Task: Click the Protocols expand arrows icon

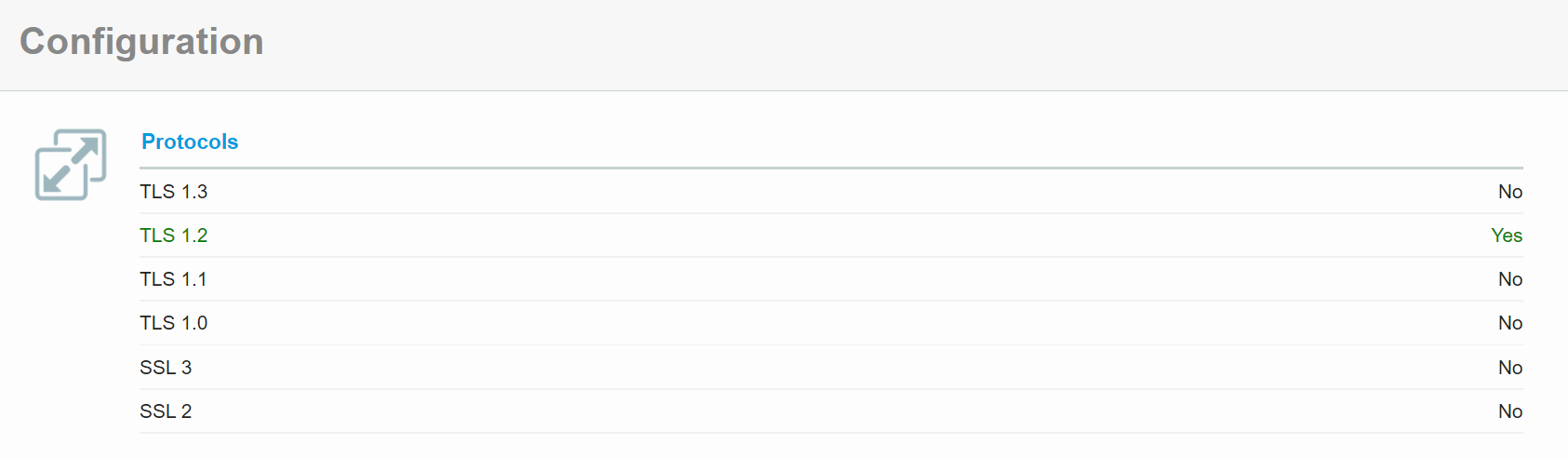Action: pos(71,165)
